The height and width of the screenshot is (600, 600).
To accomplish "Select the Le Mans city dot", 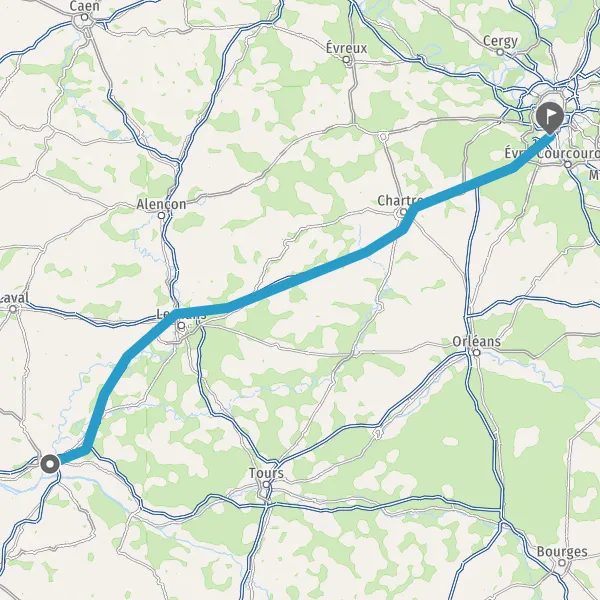I will coord(182,326).
